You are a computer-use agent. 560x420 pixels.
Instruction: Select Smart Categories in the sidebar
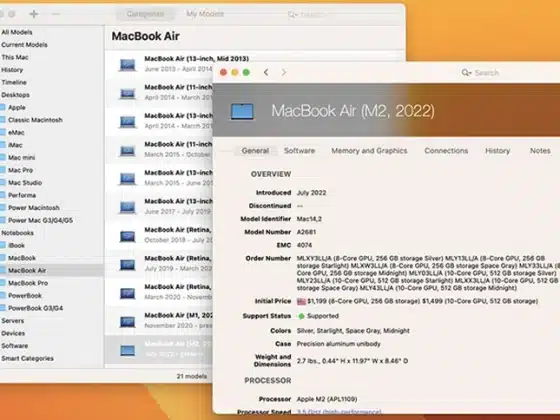click(28, 358)
